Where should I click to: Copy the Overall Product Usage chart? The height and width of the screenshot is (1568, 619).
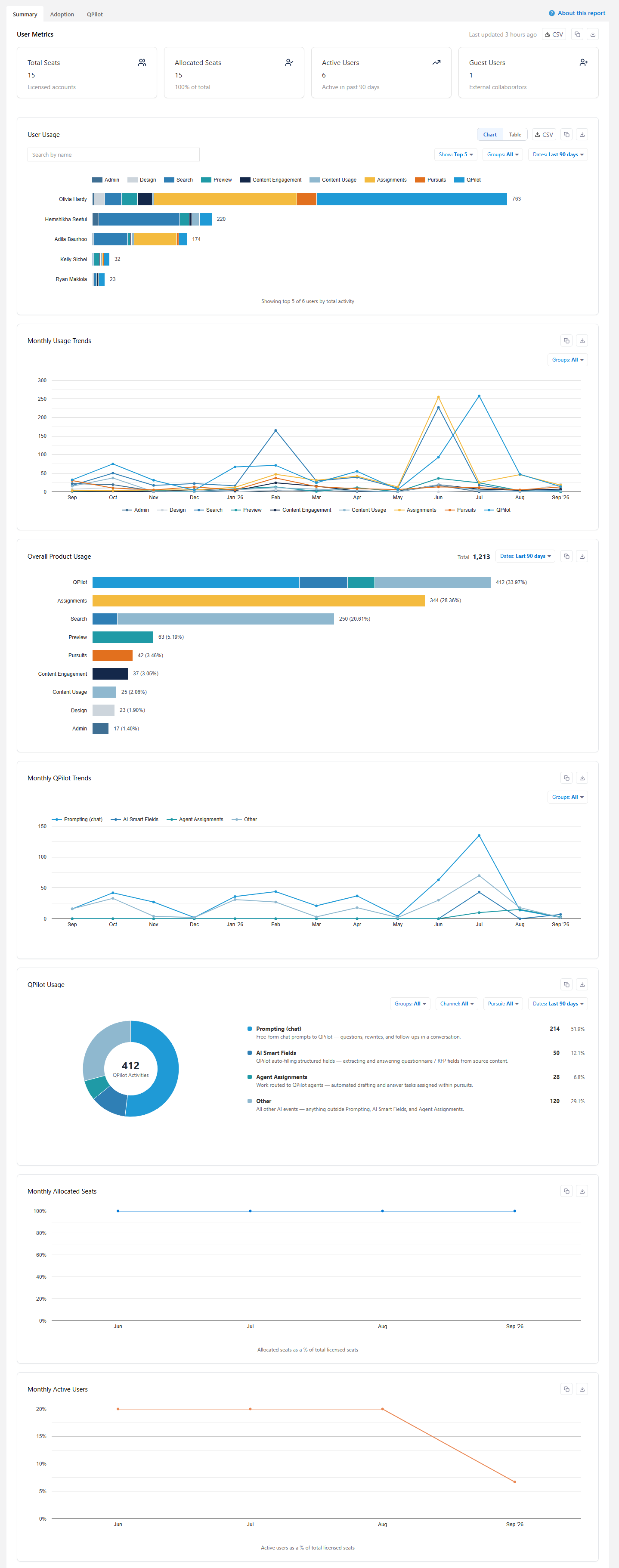click(x=566, y=557)
